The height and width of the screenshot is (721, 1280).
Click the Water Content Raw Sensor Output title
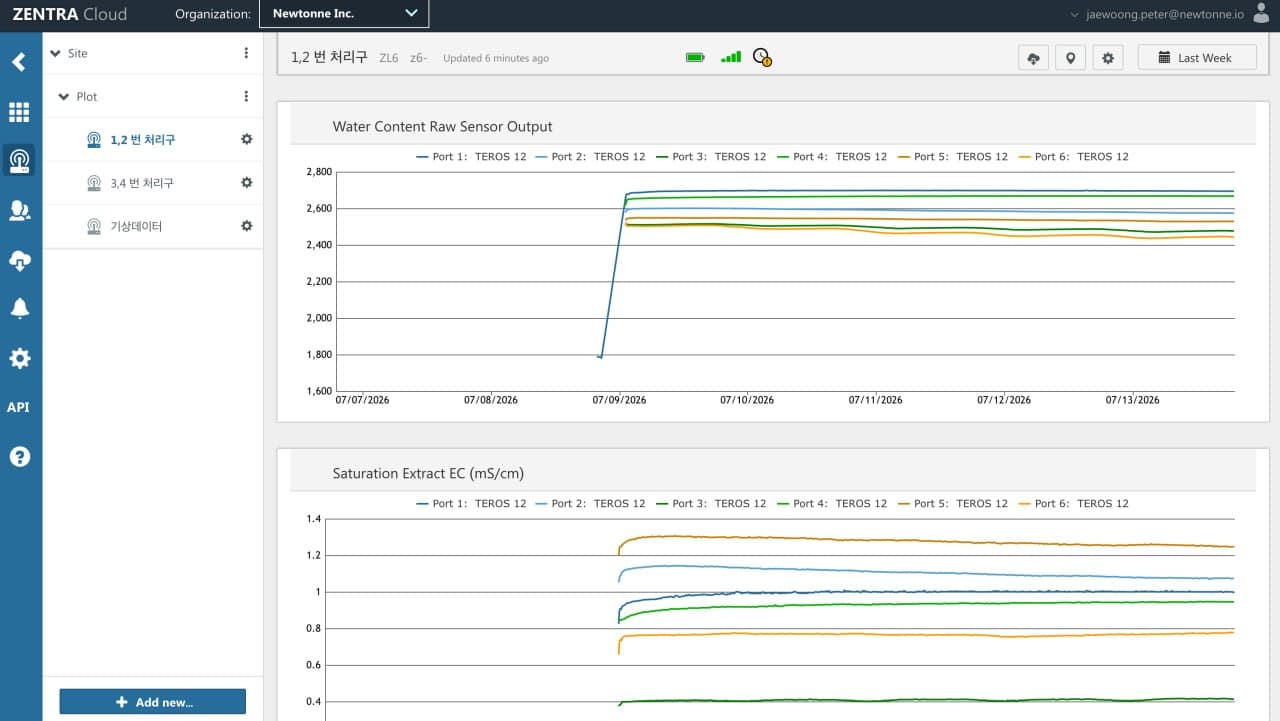click(442, 127)
